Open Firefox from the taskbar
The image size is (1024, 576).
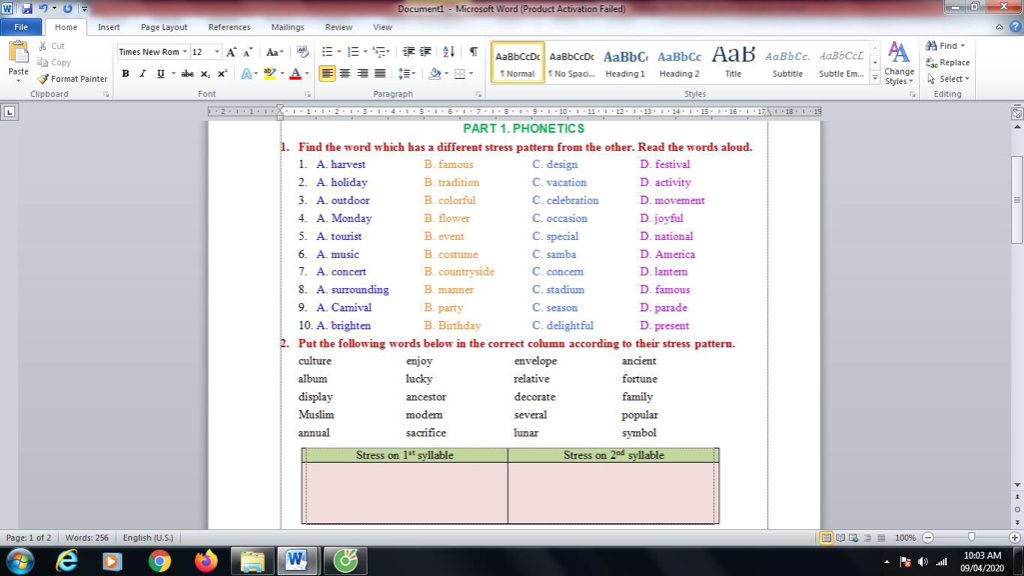click(206, 561)
